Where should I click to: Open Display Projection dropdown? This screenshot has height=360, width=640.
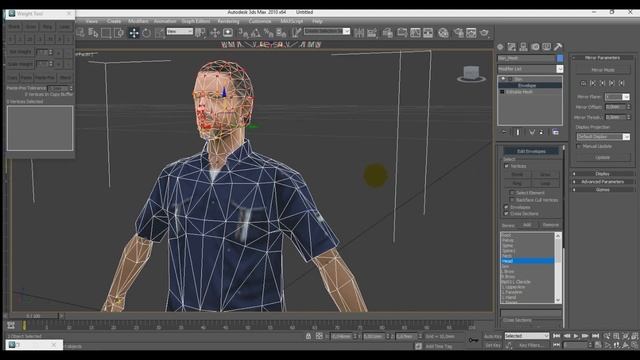click(x=603, y=137)
